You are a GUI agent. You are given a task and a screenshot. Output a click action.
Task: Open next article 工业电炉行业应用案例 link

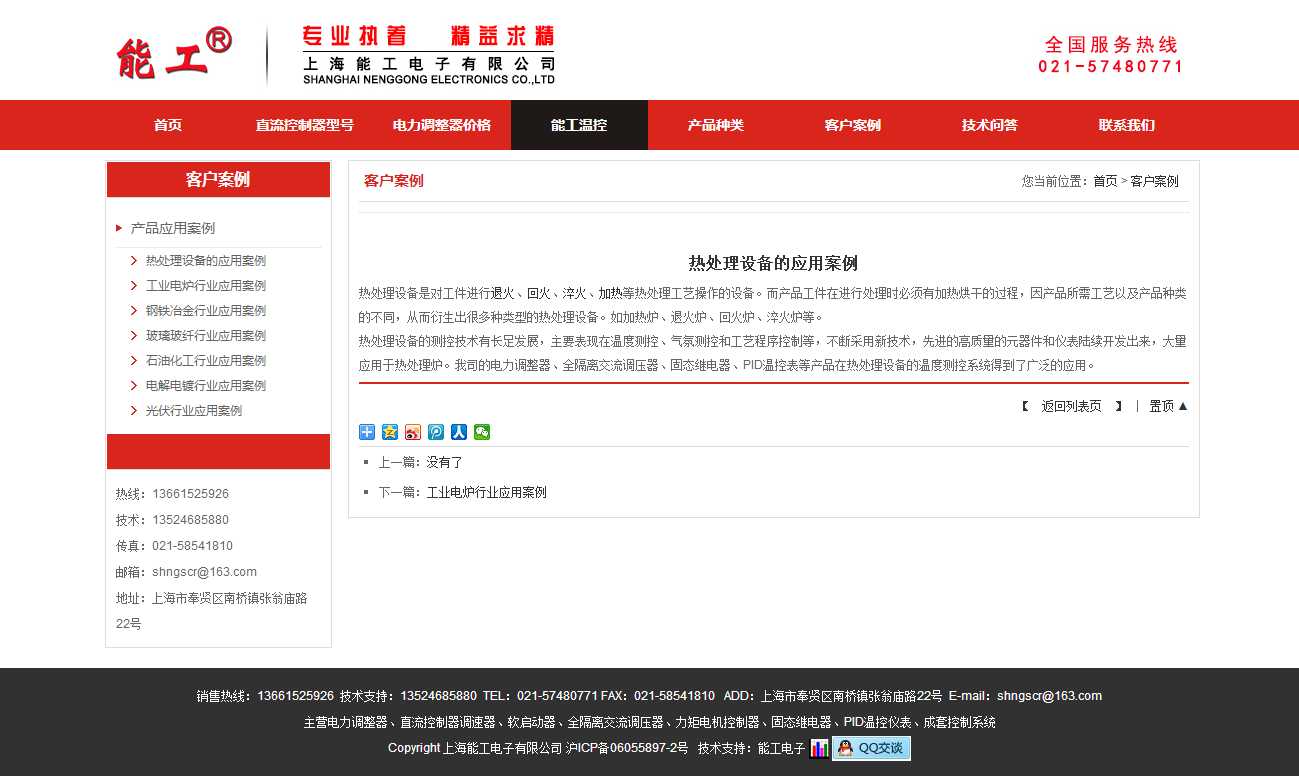487,493
